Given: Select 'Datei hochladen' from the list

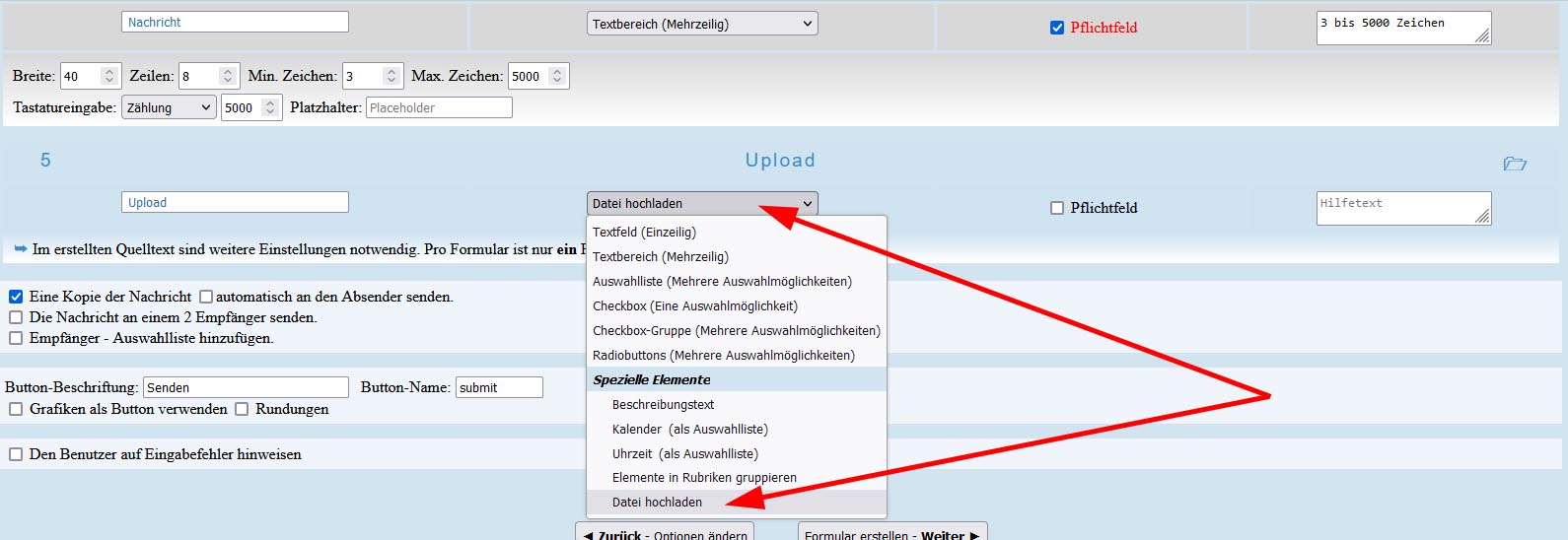Looking at the screenshot, I should point(657,503).
